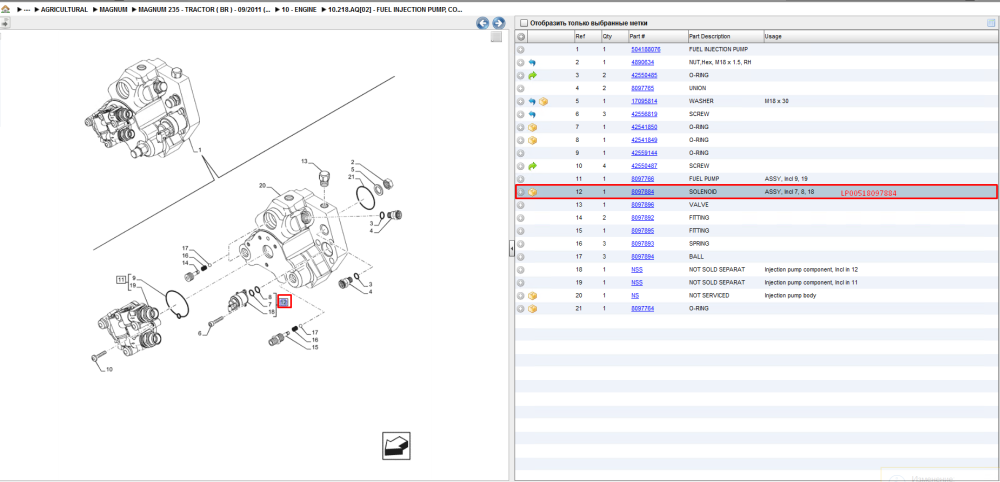Image resolution: width=1000 pixels, height=482 pixels.
Task: Click the blue arrow on Ref 6 SCREW row
Action: (533, 114)
